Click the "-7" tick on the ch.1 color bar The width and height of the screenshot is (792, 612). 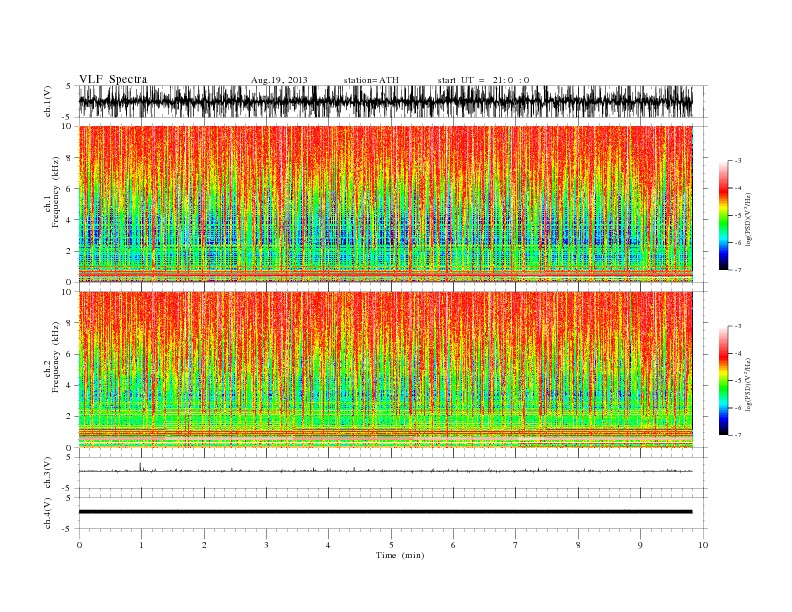737,270
